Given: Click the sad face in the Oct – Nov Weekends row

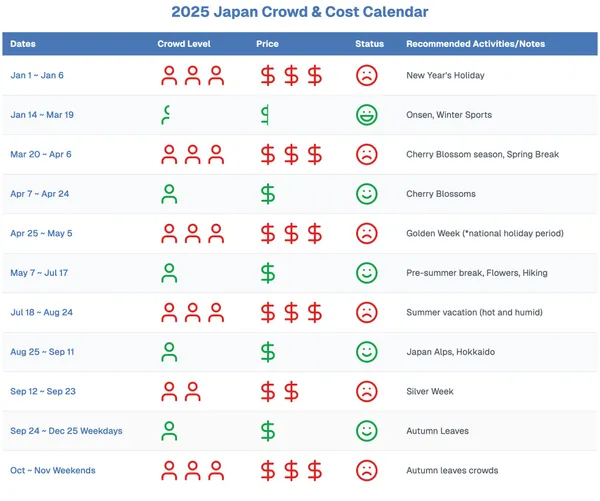Looking at the screenshot, I should (367, 470).
